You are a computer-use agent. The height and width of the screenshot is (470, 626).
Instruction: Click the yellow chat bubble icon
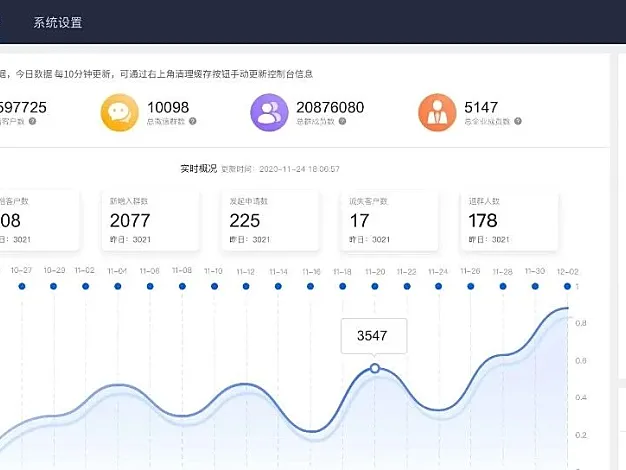[119, 113]
